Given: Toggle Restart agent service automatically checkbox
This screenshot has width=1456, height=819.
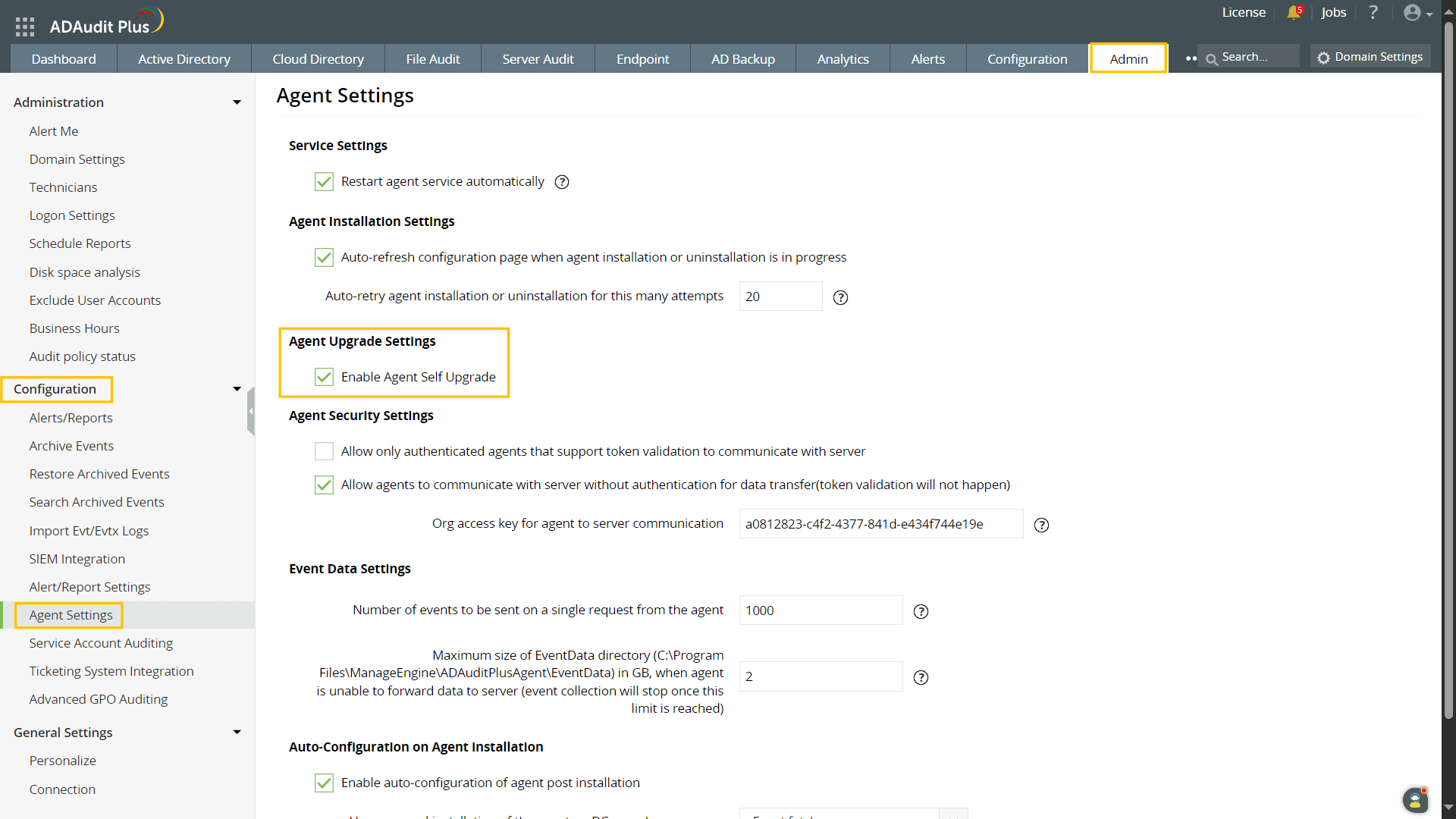Looking at the screenshot, I should pyautogui.click(x=325, y=181).
